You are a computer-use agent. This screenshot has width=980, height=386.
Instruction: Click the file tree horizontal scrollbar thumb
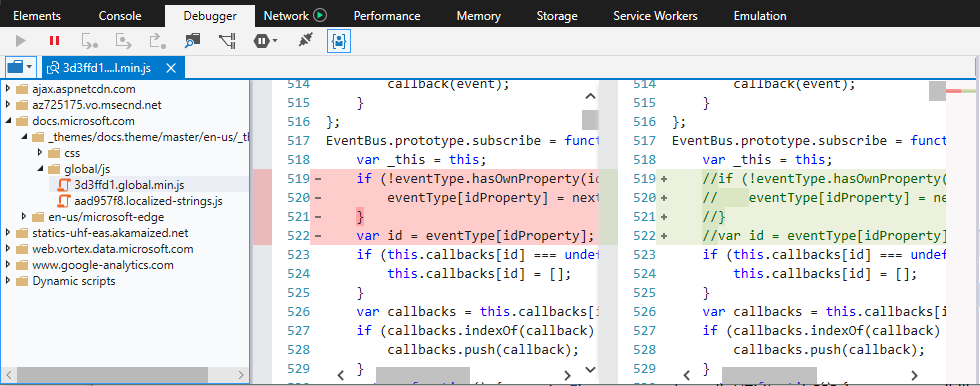pyautogui.click(x=112, y=375)
